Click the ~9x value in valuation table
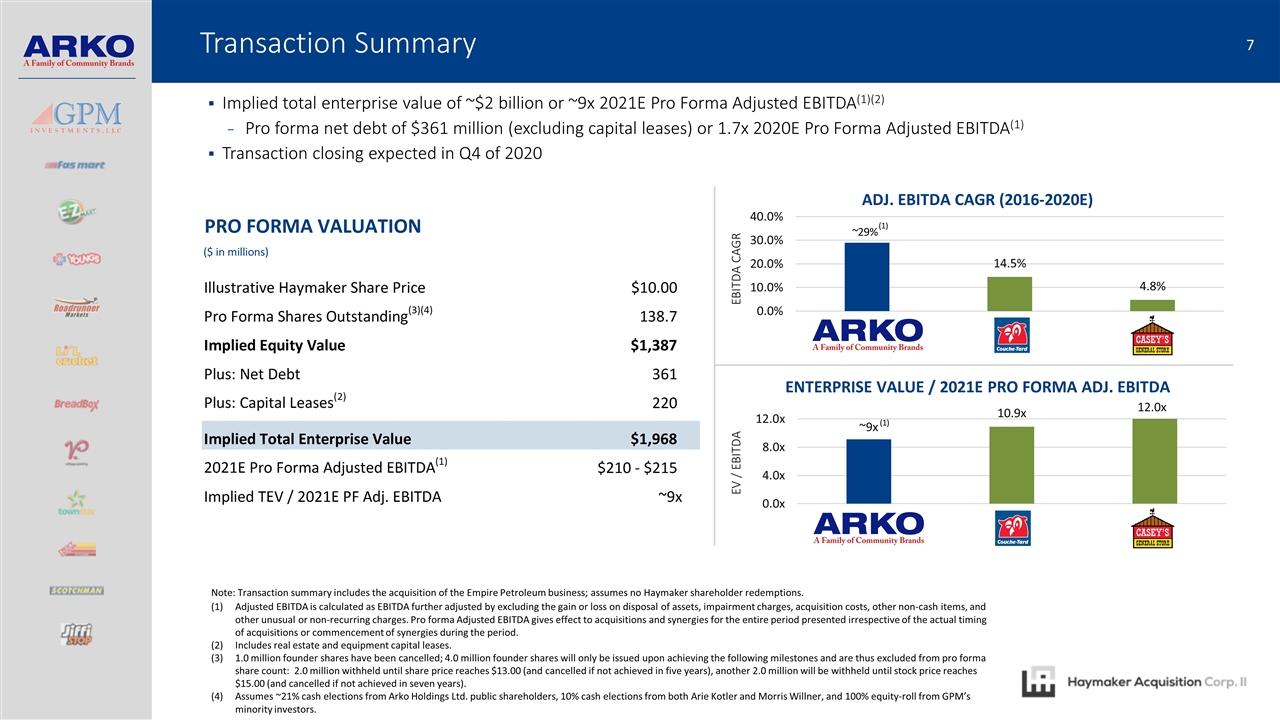 pos(670,496)
